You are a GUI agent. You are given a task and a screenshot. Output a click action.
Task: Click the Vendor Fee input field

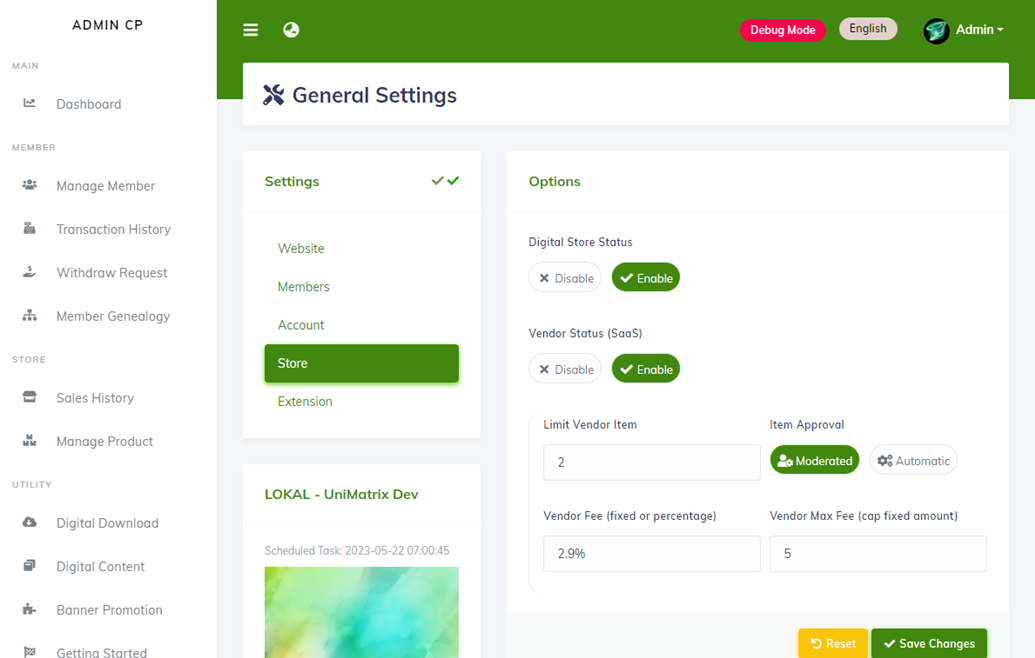click(651, 553)
